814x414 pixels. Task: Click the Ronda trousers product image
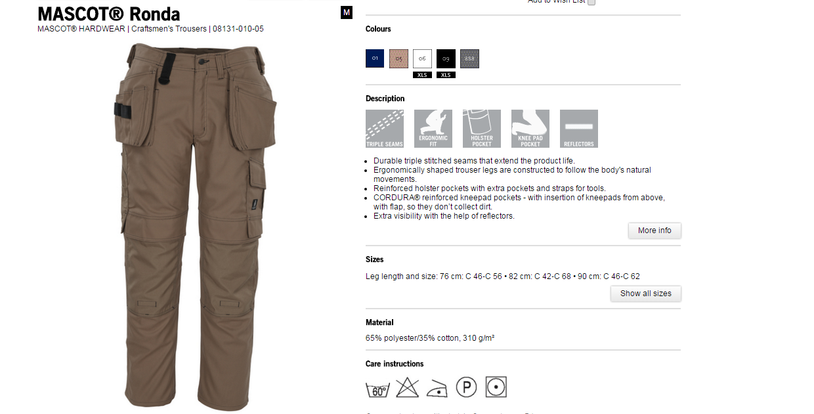point(196,227)
